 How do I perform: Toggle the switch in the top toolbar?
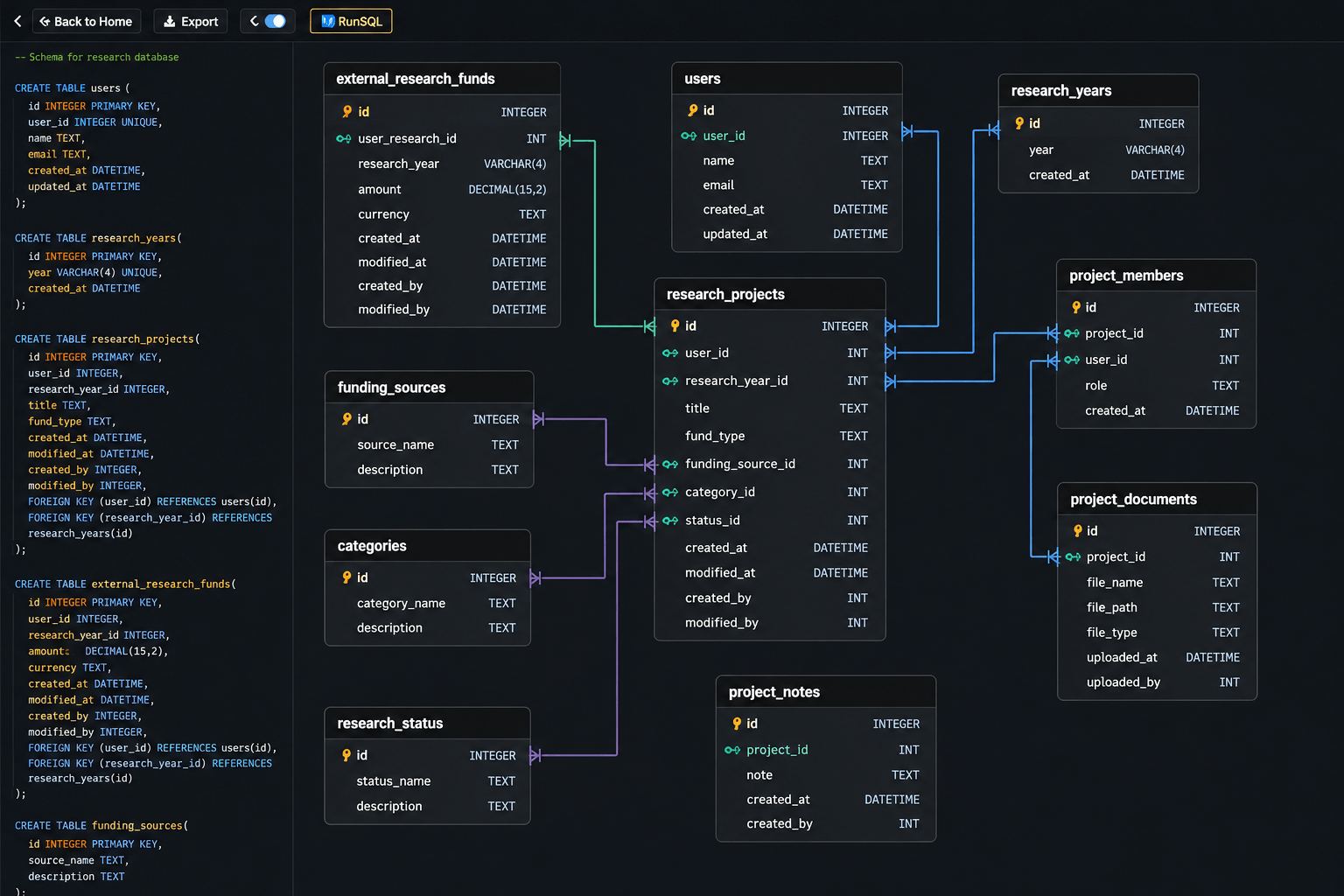pos(275,21)
